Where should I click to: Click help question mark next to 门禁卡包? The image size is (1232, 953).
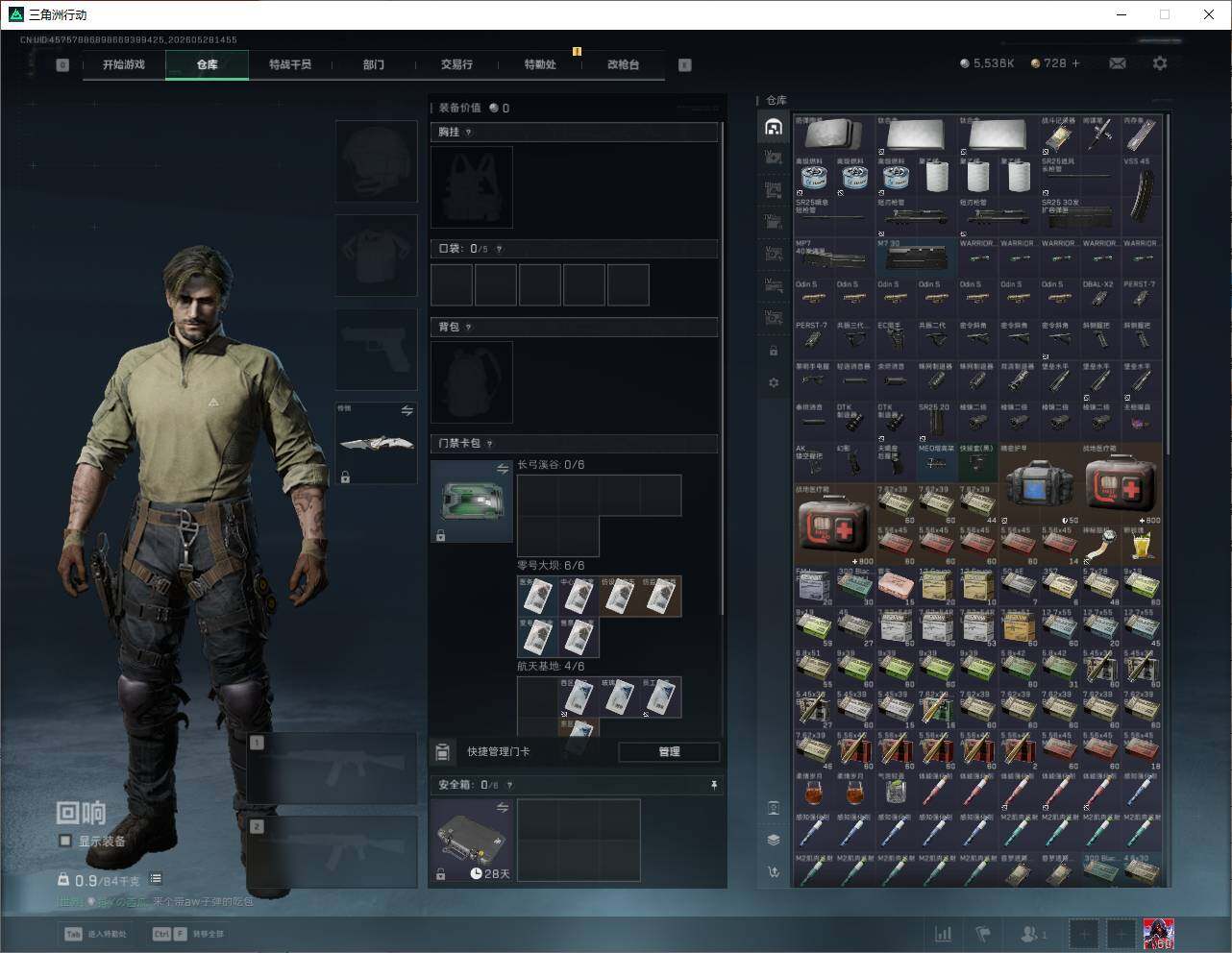490,444
